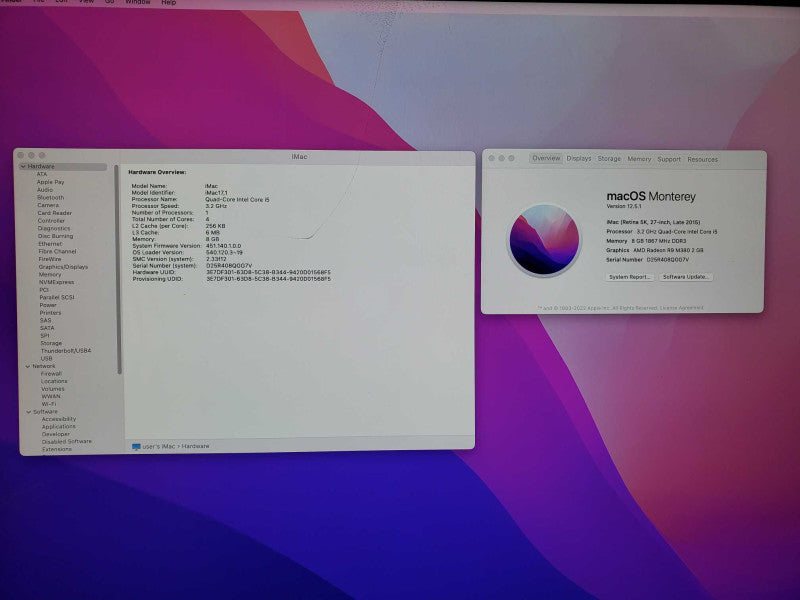Click the Software Update button
The image size is (800, 600).
click(x=686, y=277)
